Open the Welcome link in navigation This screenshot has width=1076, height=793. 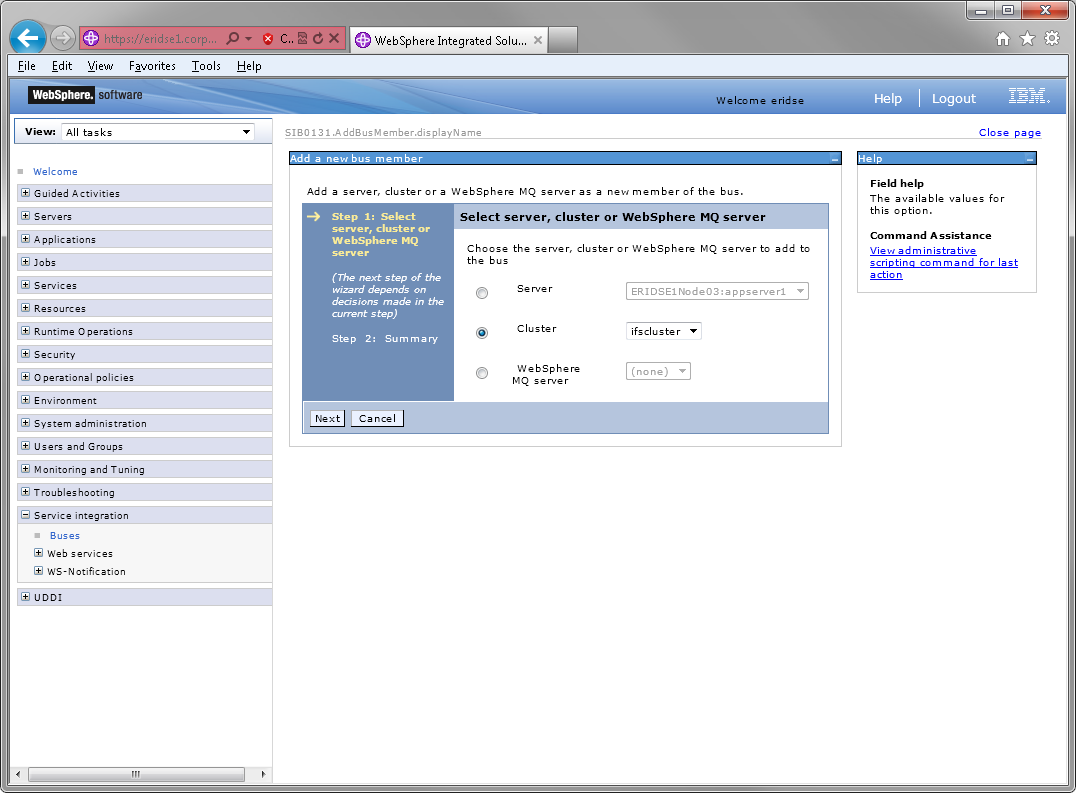click(56, 171)
